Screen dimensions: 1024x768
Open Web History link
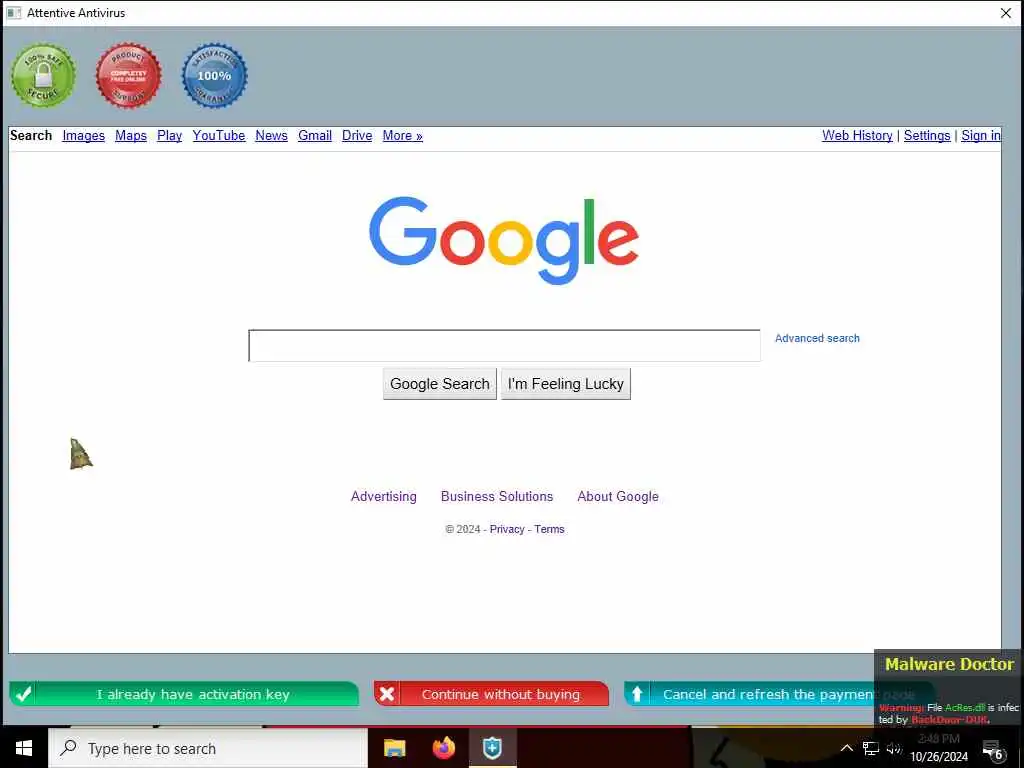[x=857, y=135]
